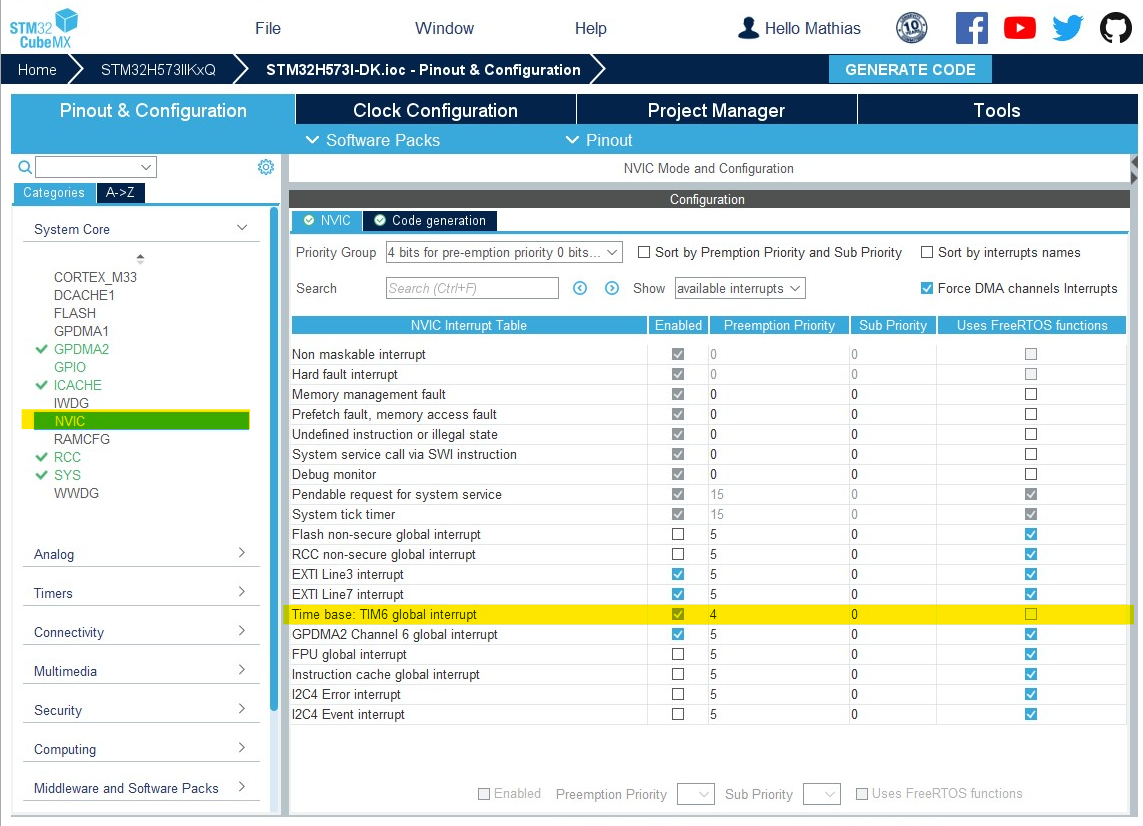Enable the FPU global interrupt checkbox

point(678,655)
